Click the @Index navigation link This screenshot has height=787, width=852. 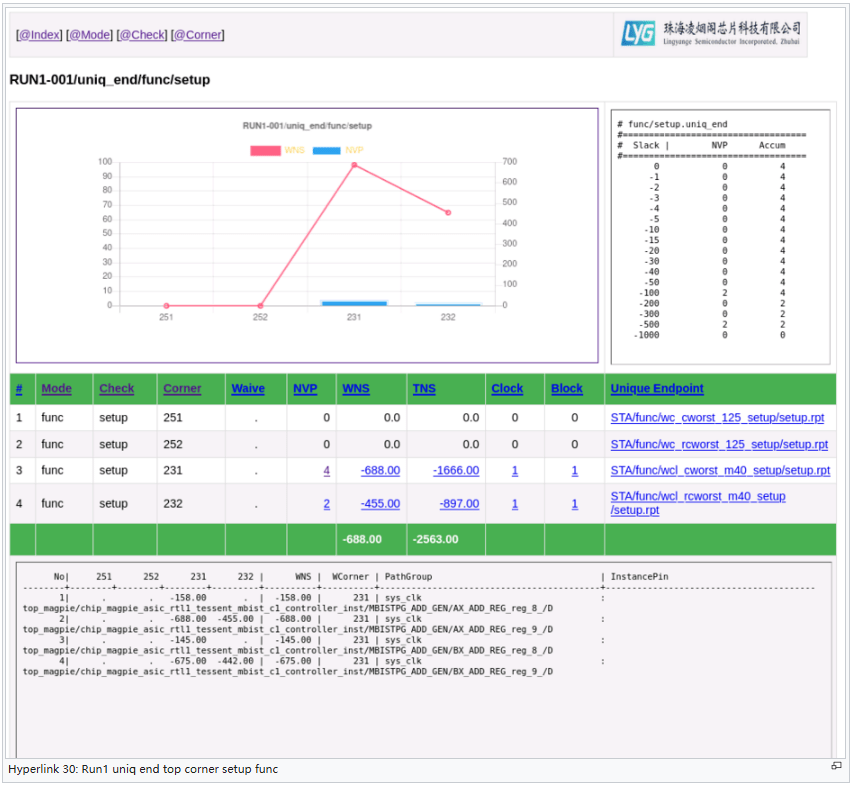[x=39, y=35]
